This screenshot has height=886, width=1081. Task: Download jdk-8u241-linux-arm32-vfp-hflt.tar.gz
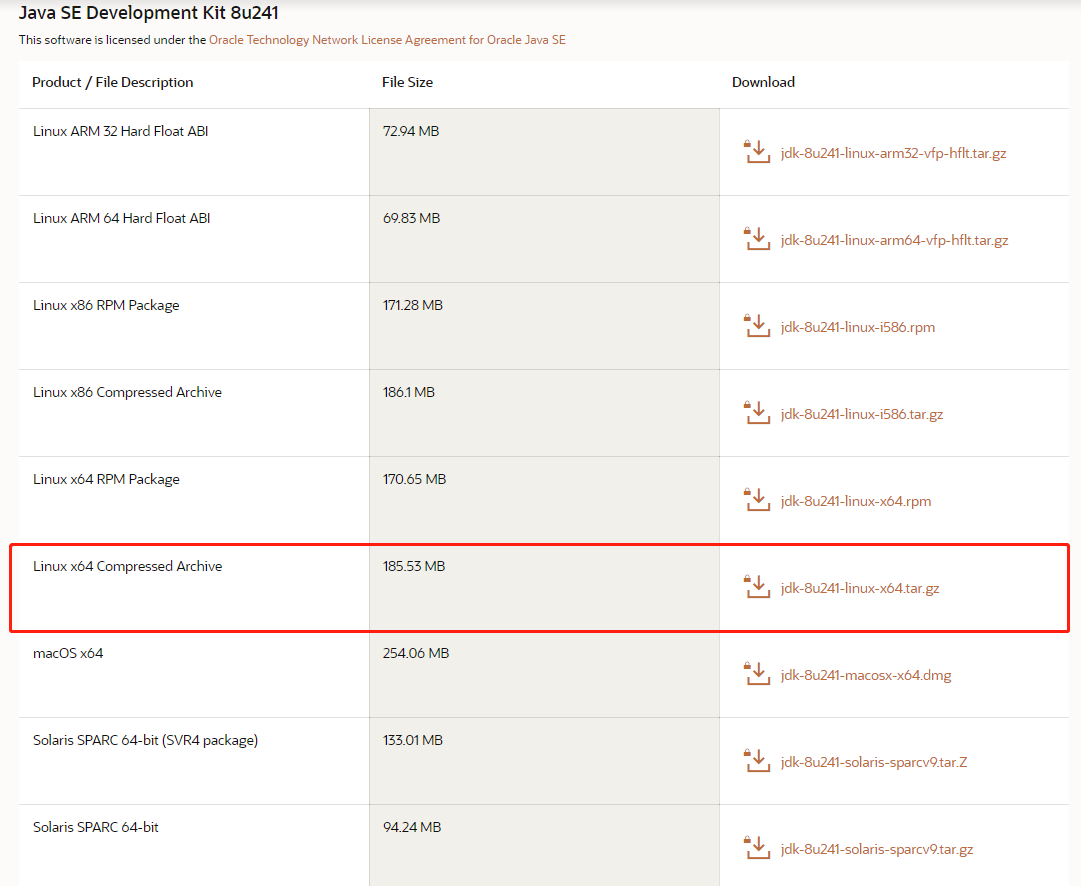(x=893, y=153)
